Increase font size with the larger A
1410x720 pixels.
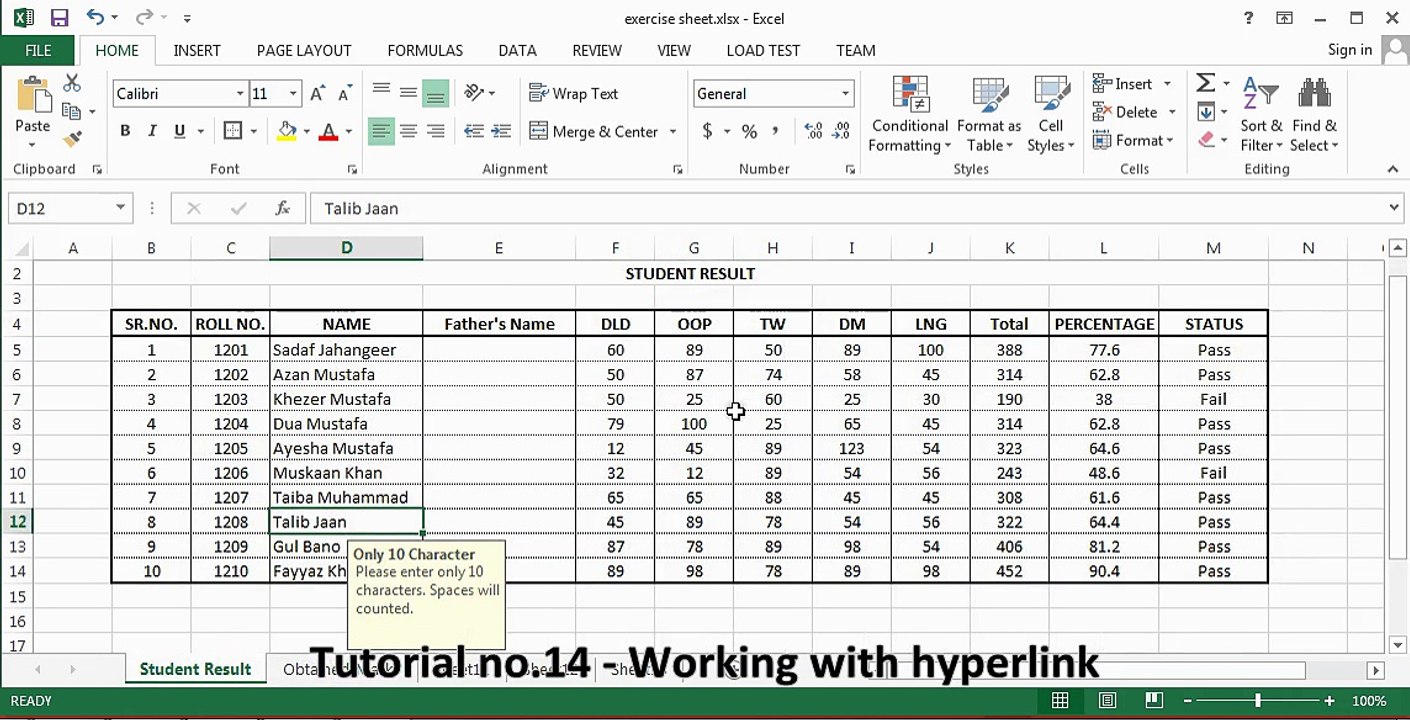(x=317, y=94)
